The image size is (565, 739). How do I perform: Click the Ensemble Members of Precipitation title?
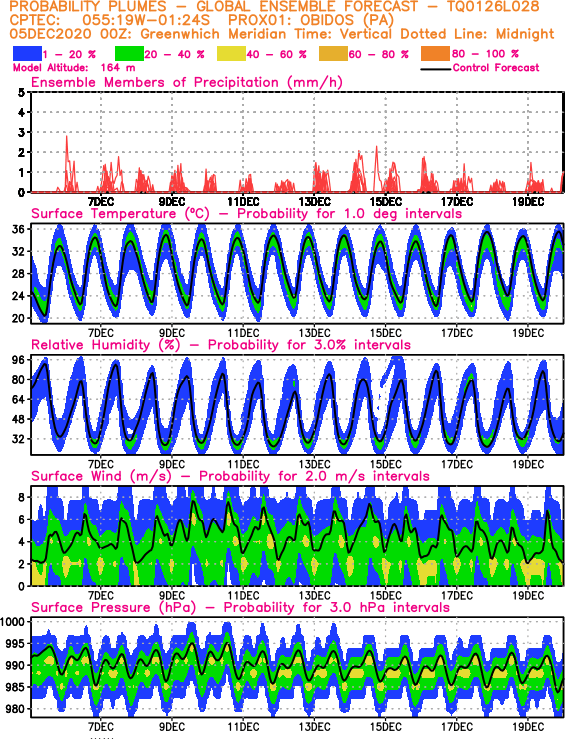[x=187, y=82]
